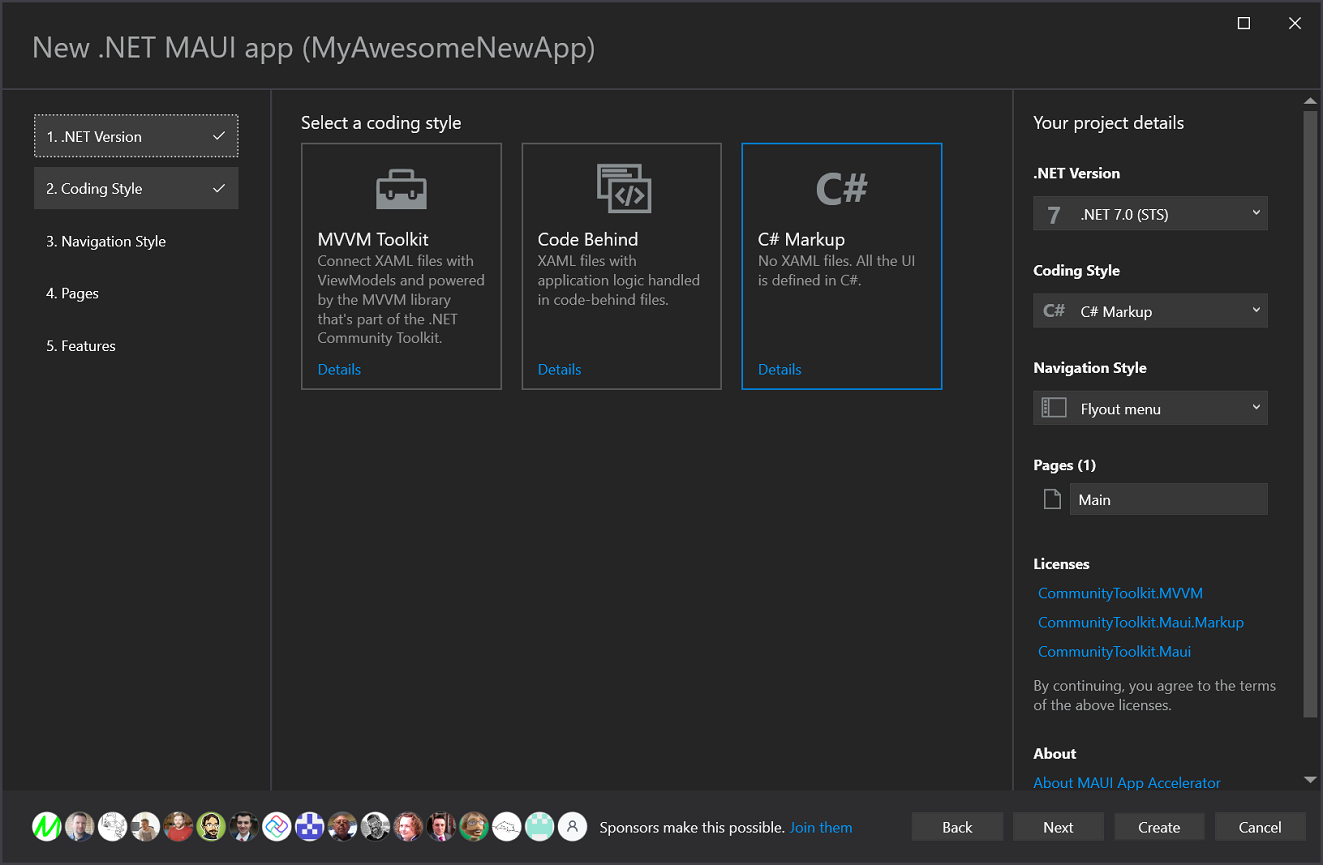Click the green M logo sponsor avatar

pos(47,826)
